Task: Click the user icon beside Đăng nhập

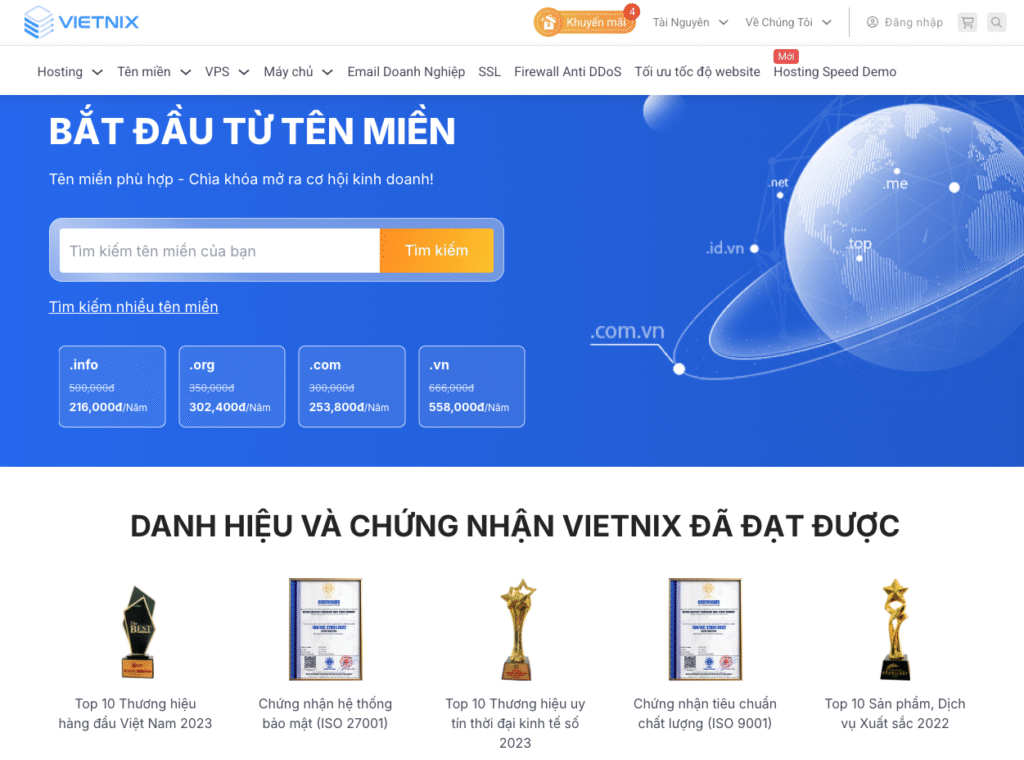Action: (872, 22)
